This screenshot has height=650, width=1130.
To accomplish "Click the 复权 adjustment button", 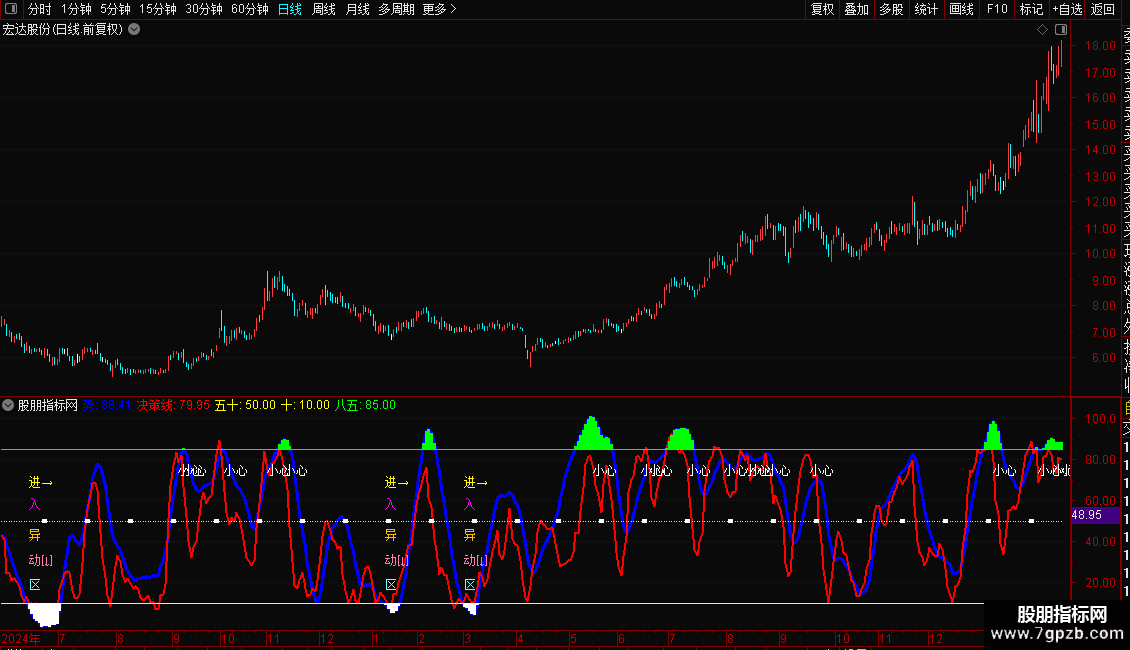I will click(822, 9).
